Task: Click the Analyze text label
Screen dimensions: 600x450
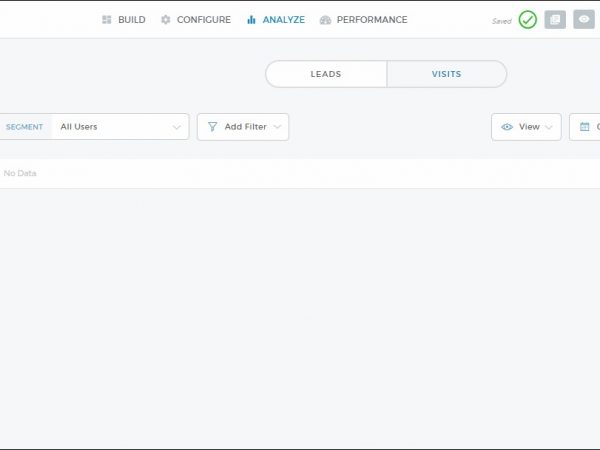Action: click(284, 20)
